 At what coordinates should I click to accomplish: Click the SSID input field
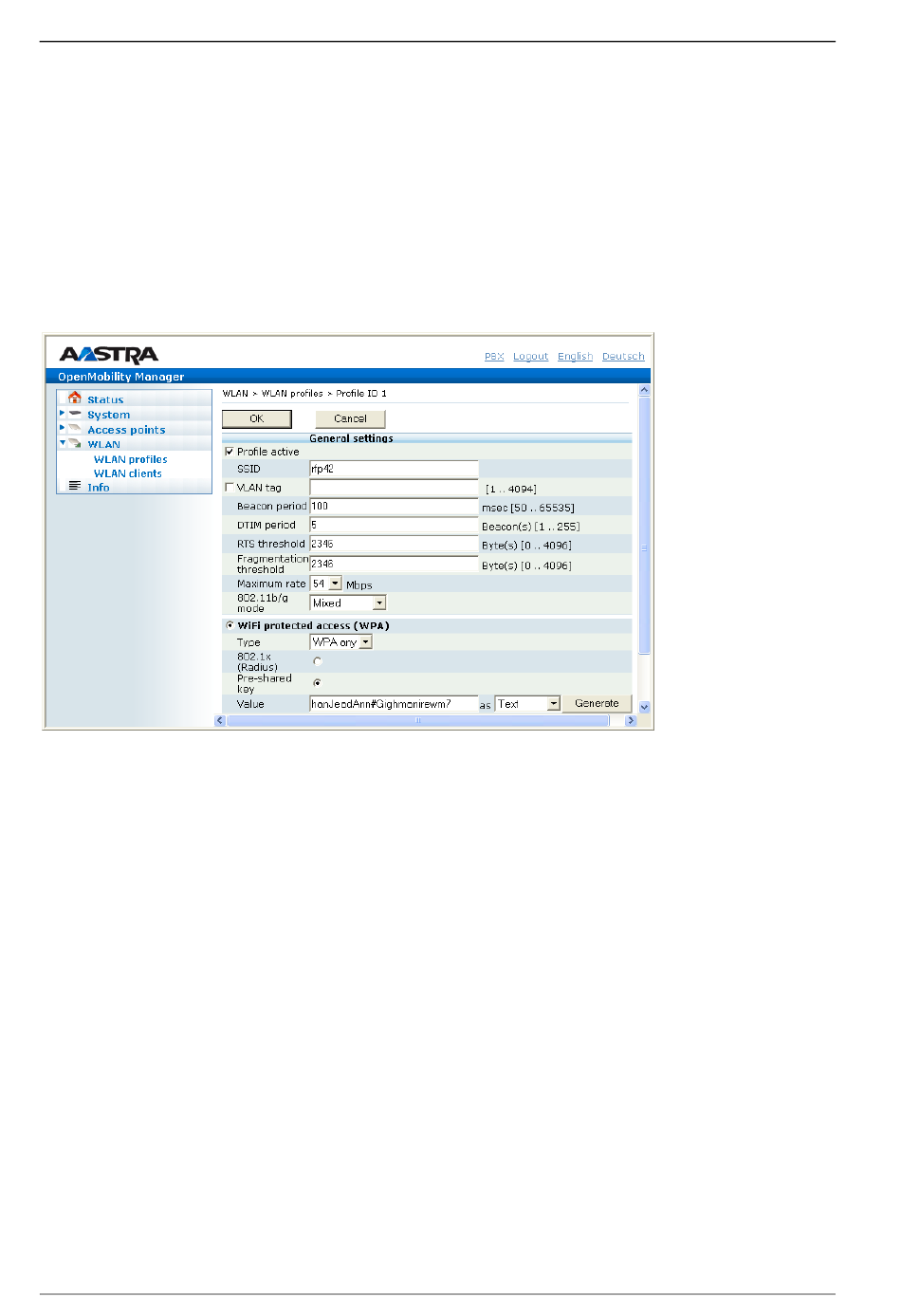click(x=394, y=469)
